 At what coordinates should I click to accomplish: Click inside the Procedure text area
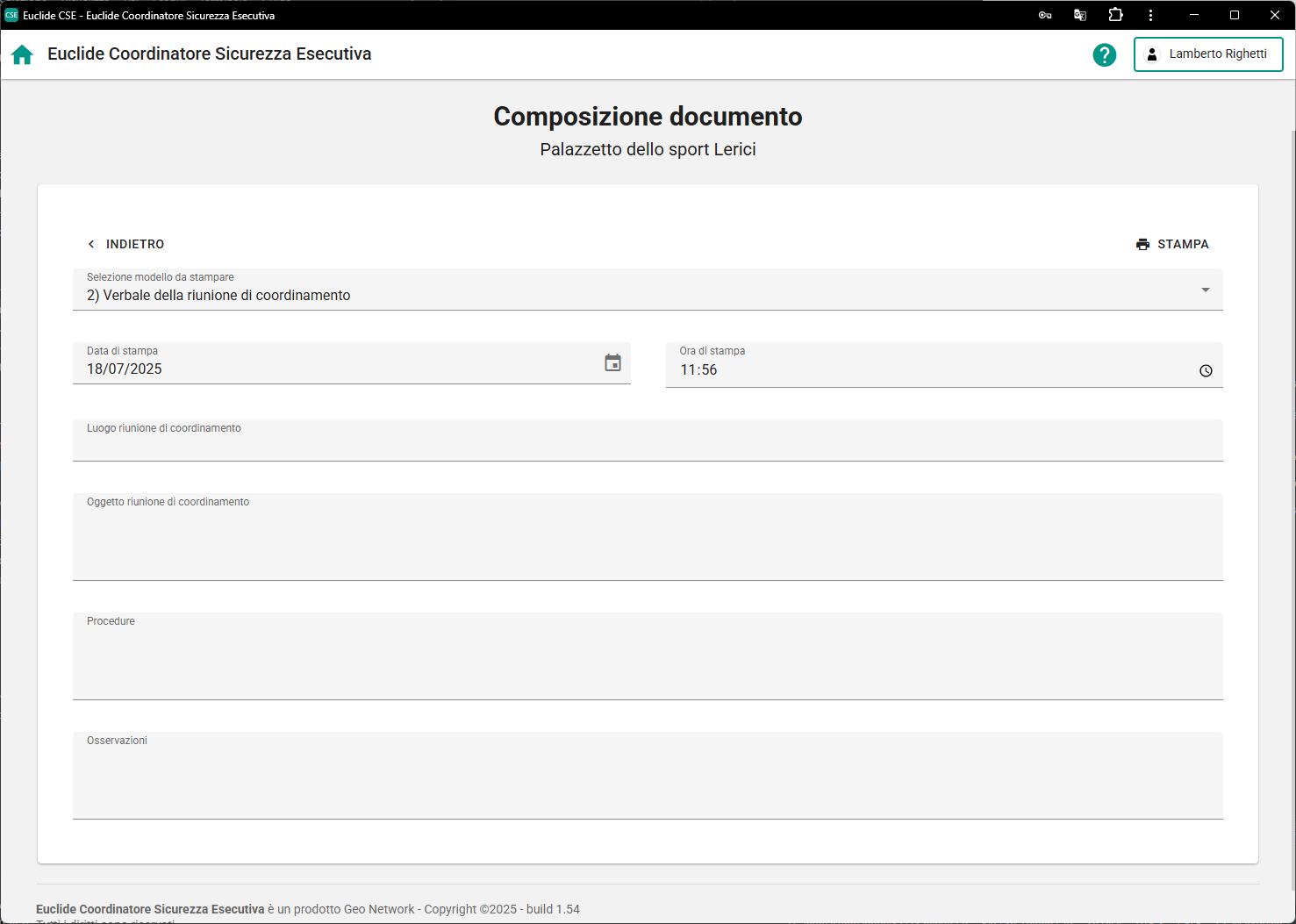tap(647, 662)
